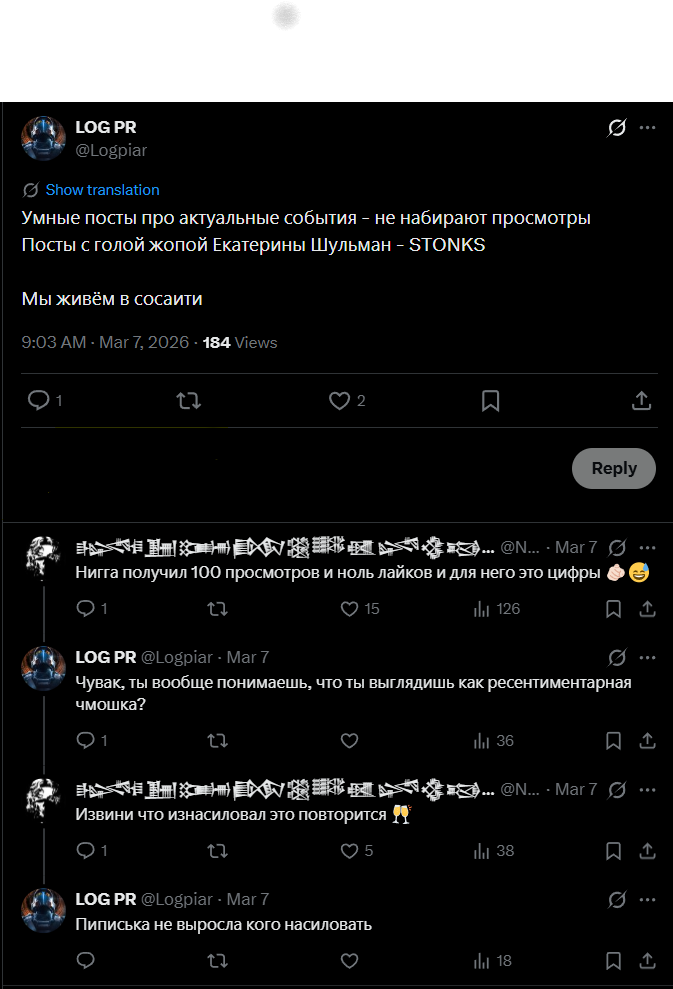Like the first reply with 15 likes
Viewport: 673px width, 989px height.
click(x=349, y=608)
